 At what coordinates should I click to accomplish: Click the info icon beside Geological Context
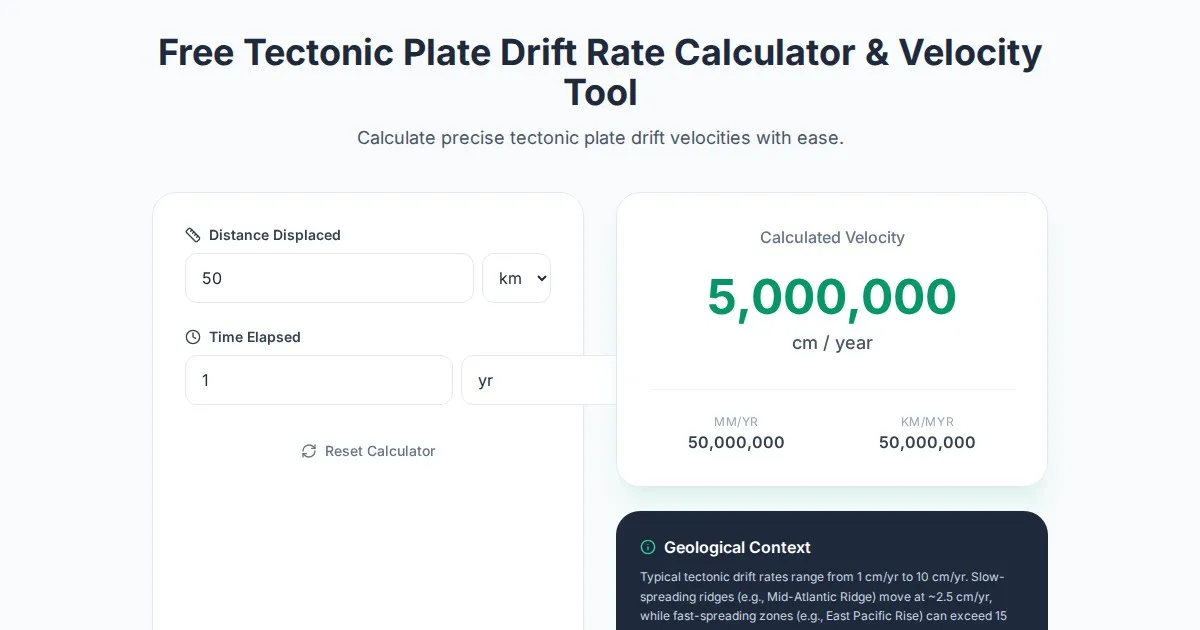(647, 547)
